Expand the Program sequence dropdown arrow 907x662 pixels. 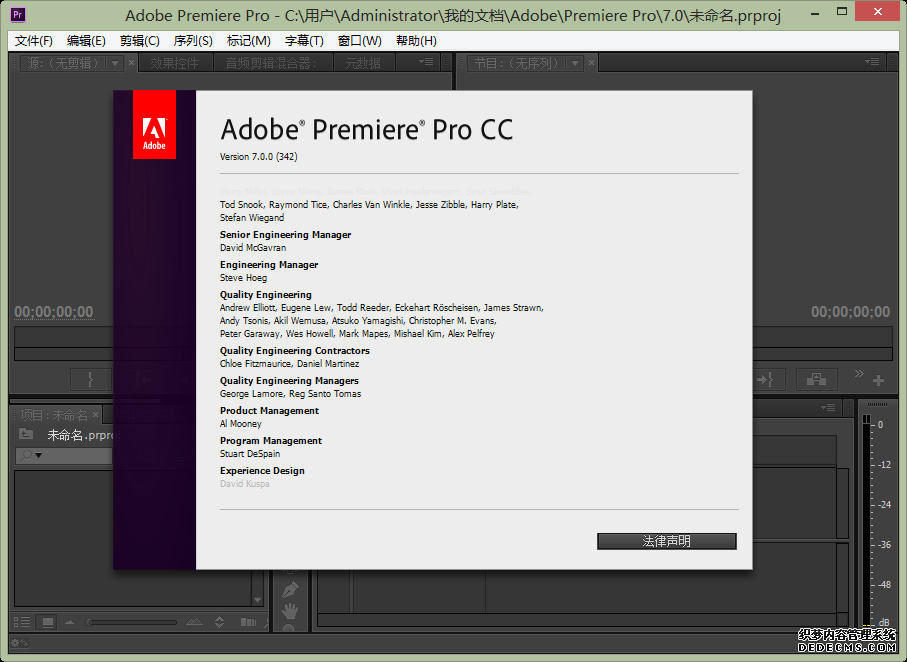(574, 63)
